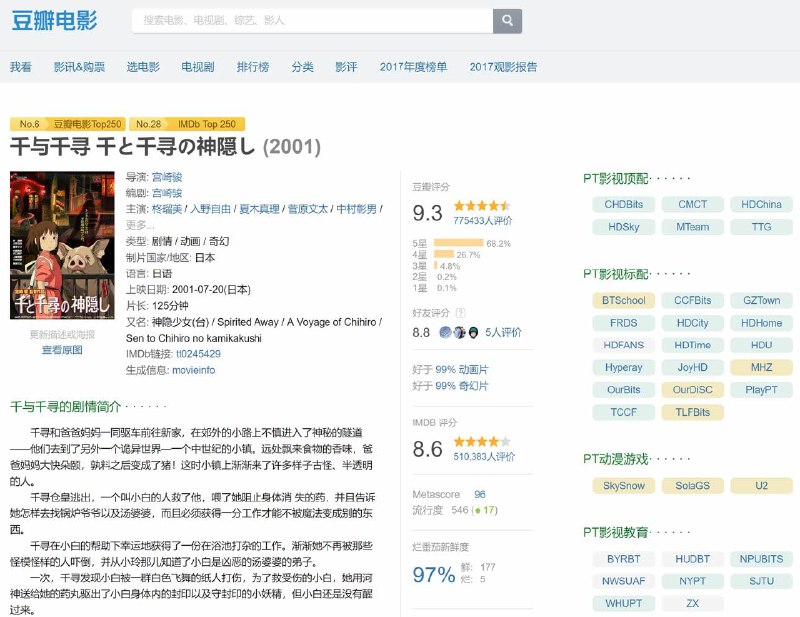Open the 分类 menu item
Screen dimensions: 800x617
[x=303, y=67]
